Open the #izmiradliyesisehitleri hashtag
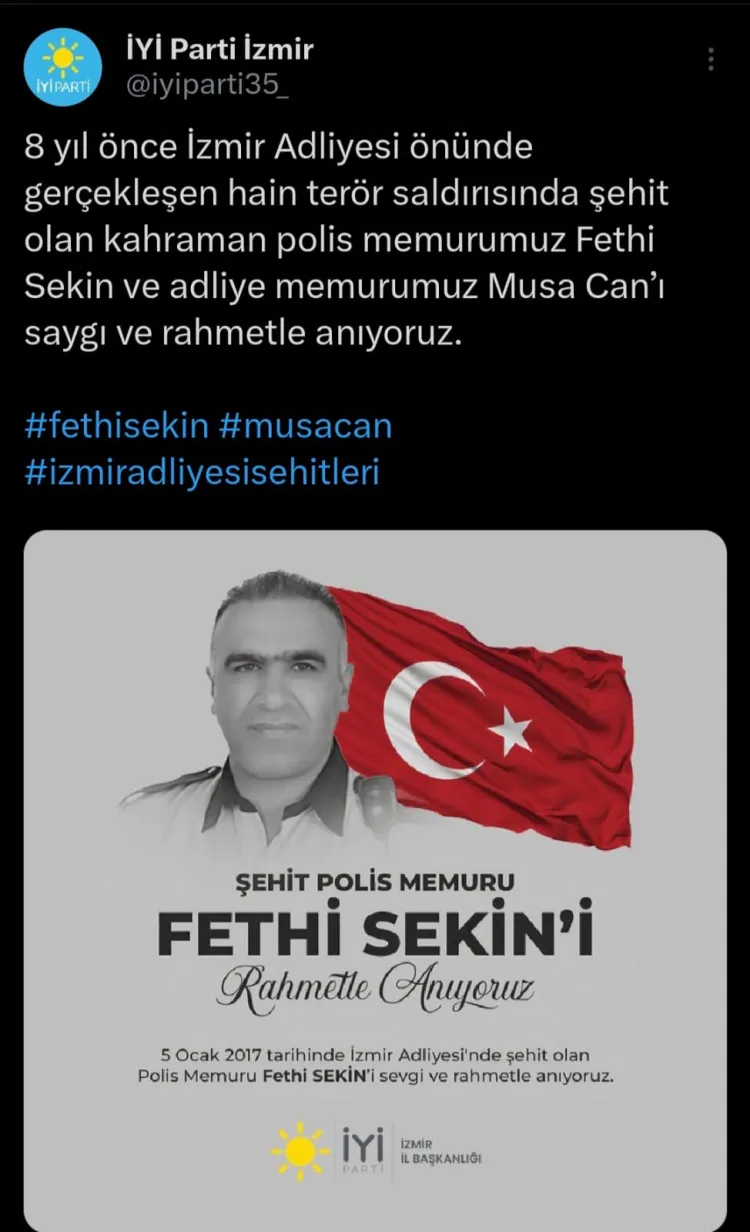Screen dimensions: 750x1232 tap(202, 472)
